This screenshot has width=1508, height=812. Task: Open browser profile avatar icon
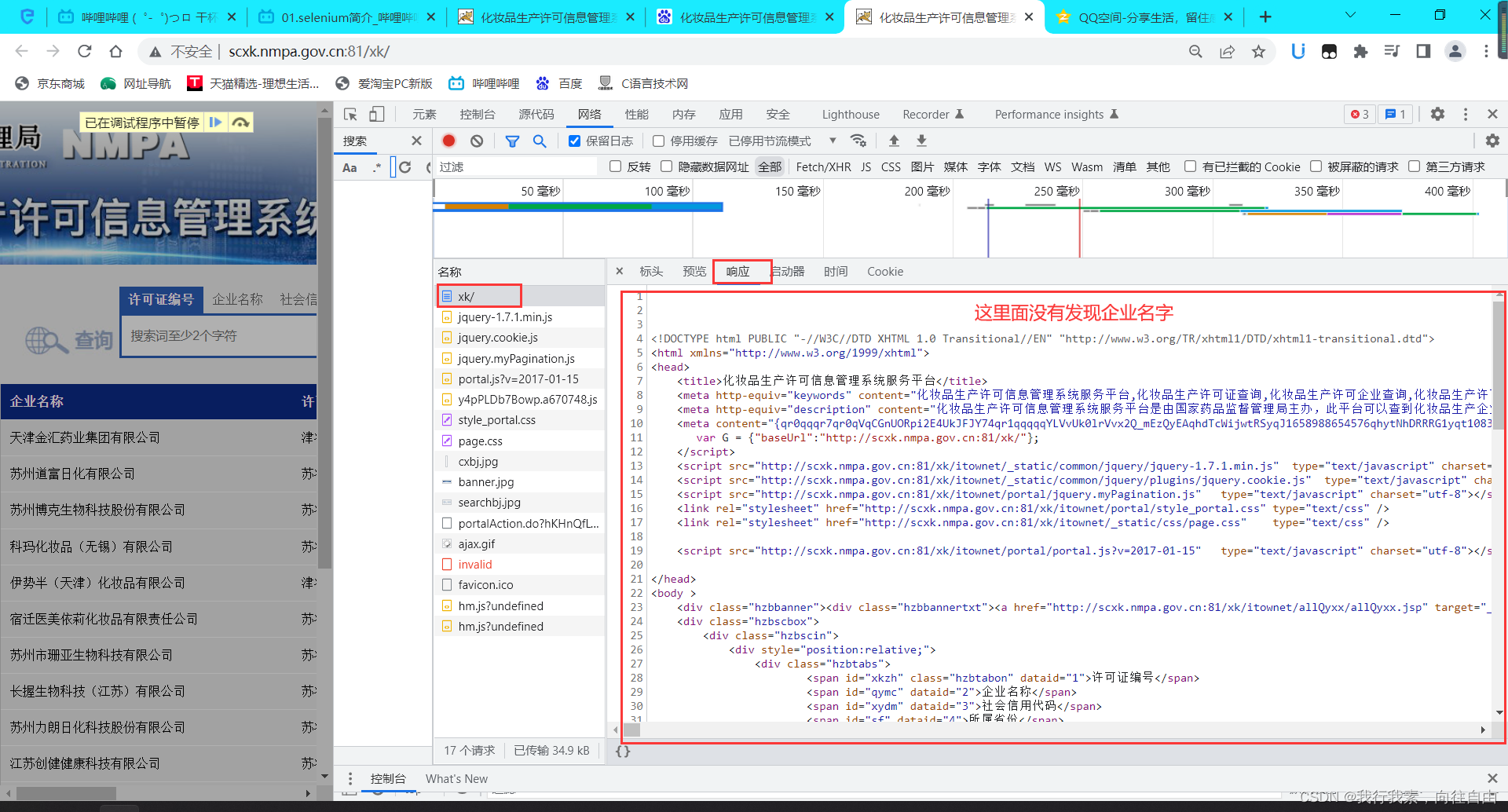pos(1455,51)
